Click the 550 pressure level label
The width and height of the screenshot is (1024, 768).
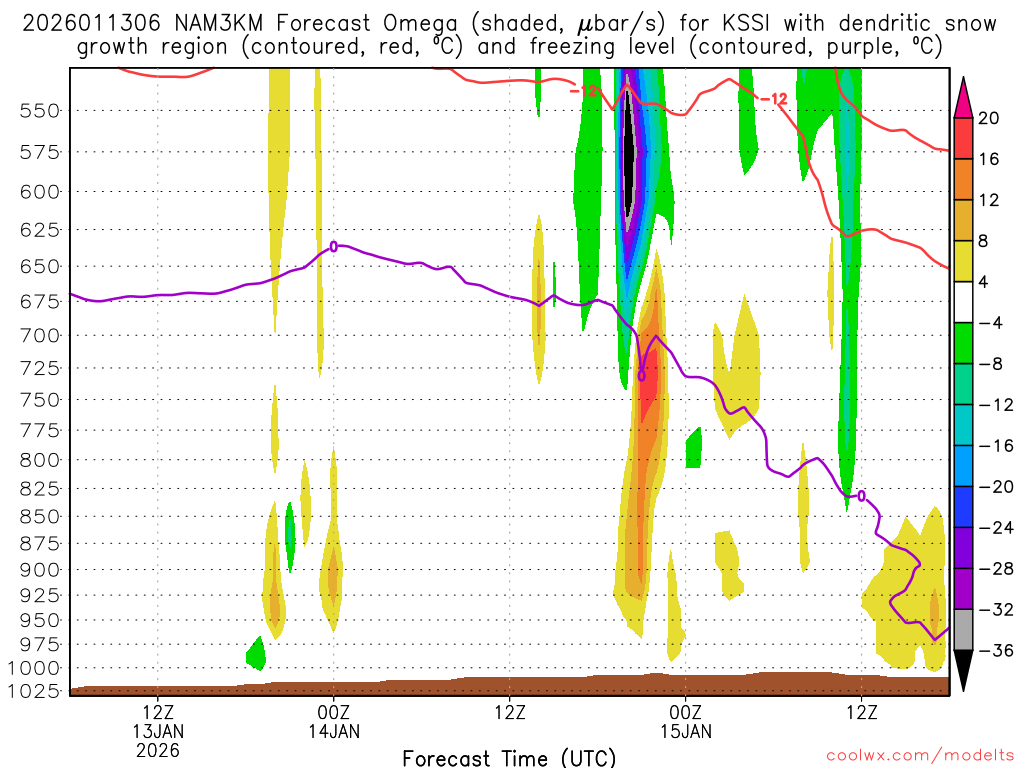pos(39,110)
